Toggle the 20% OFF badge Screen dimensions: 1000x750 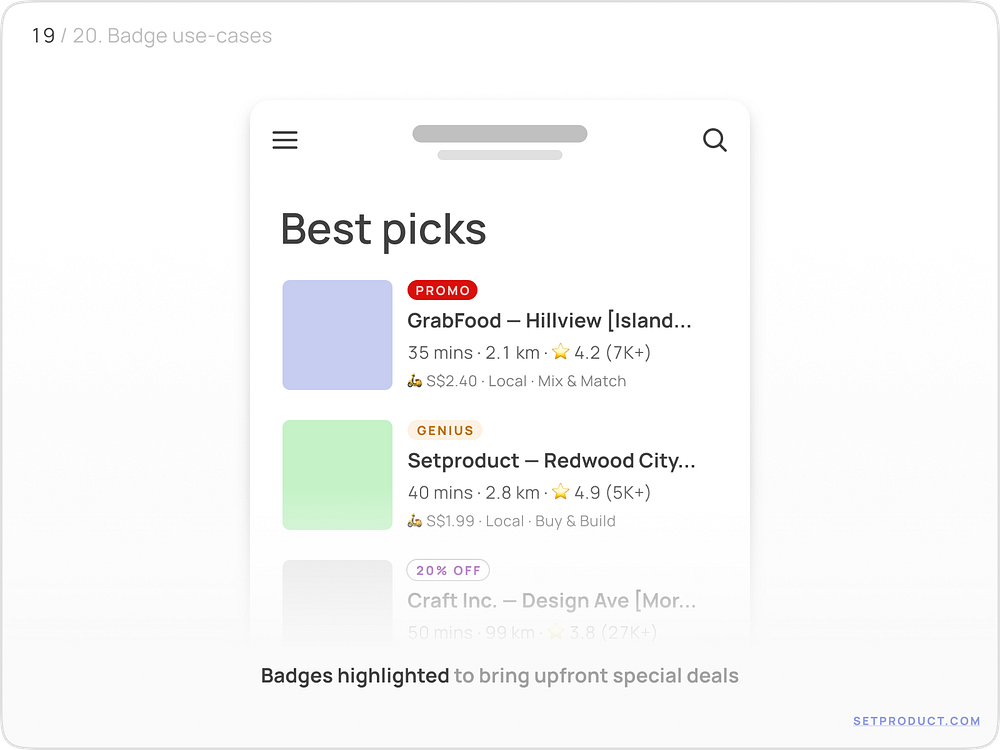click(448, 570)
